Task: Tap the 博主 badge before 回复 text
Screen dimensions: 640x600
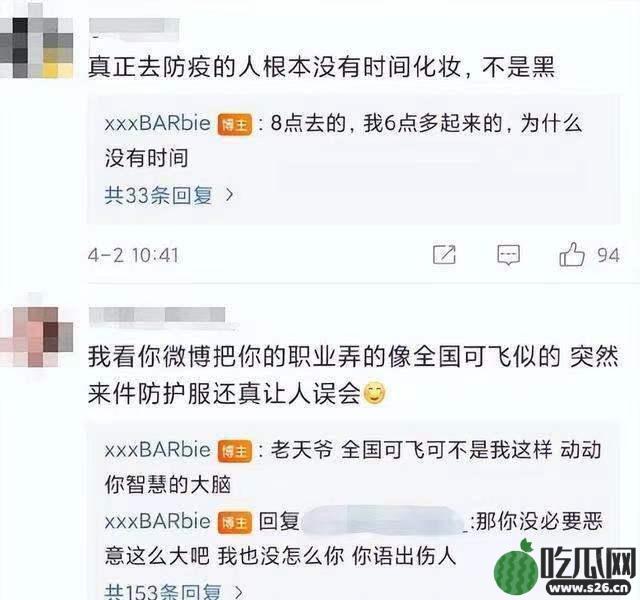Action: coord(235,522)
